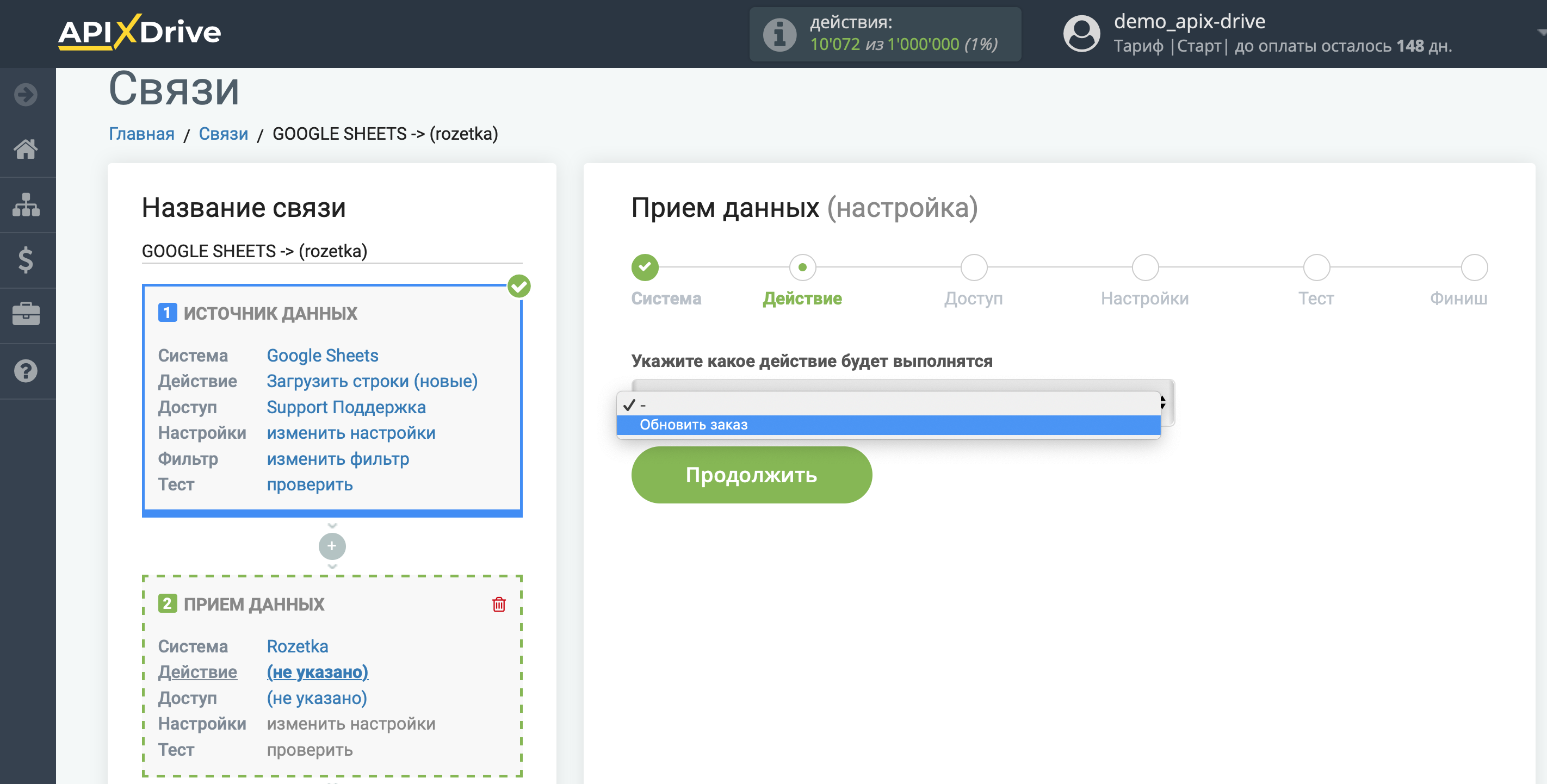The width and height of the screenshot is (1547, 784).
Task: Click the actions usage counter 10'072
Action: [835, 44]
